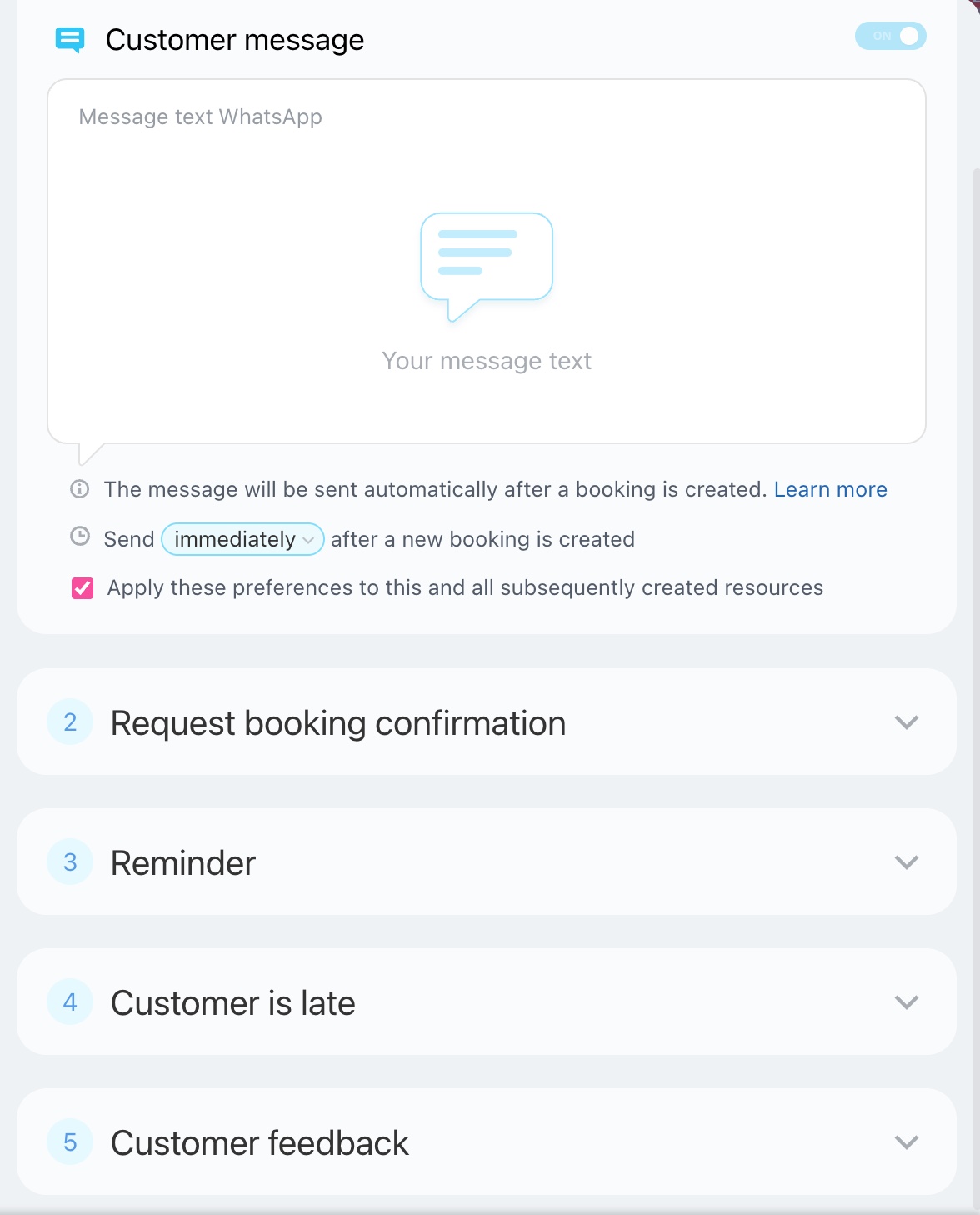Click the step 2 number badge

click(x=70, y=722)
